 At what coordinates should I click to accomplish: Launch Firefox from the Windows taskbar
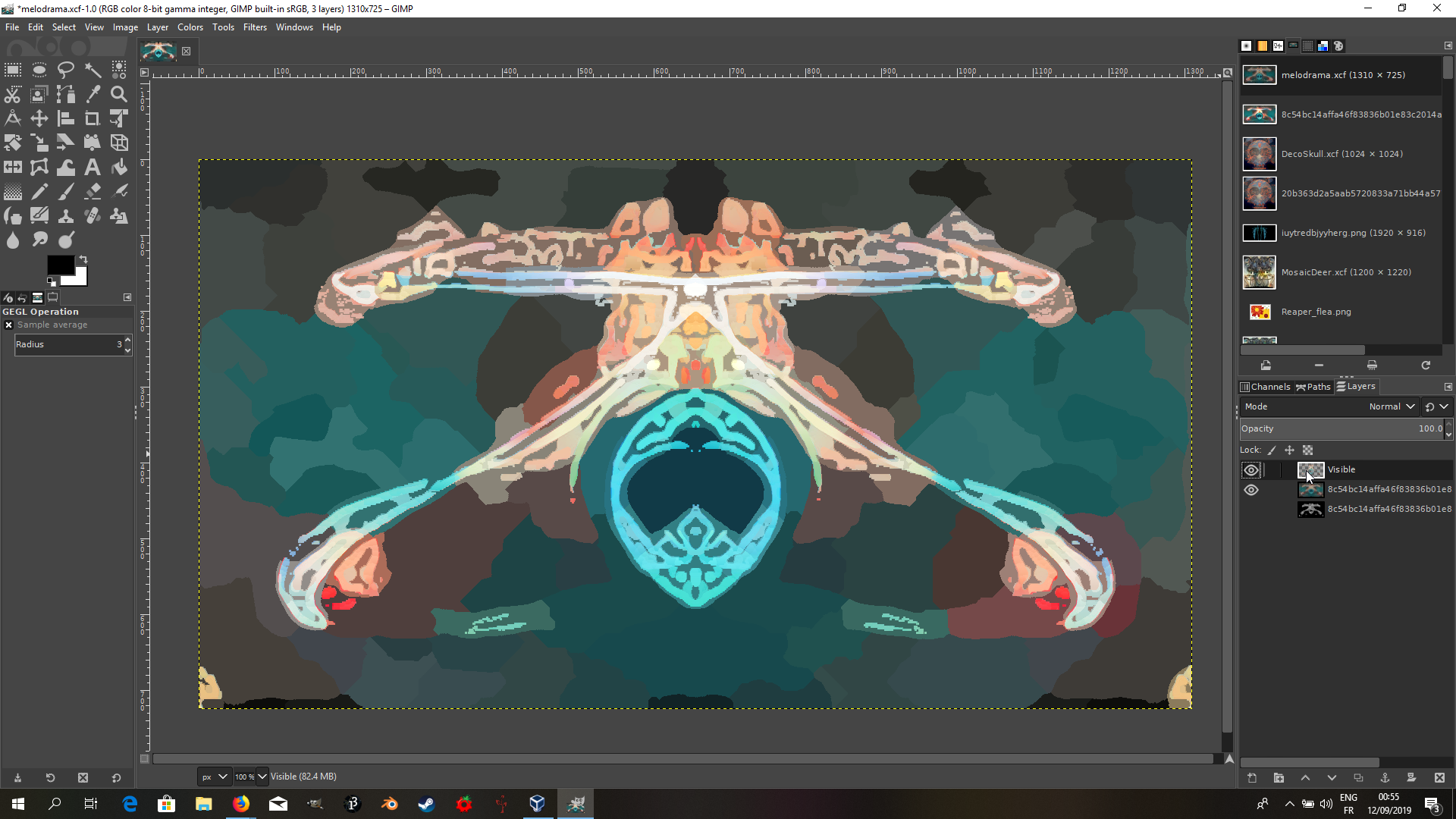pyautogui.click(x=241, y=804)
